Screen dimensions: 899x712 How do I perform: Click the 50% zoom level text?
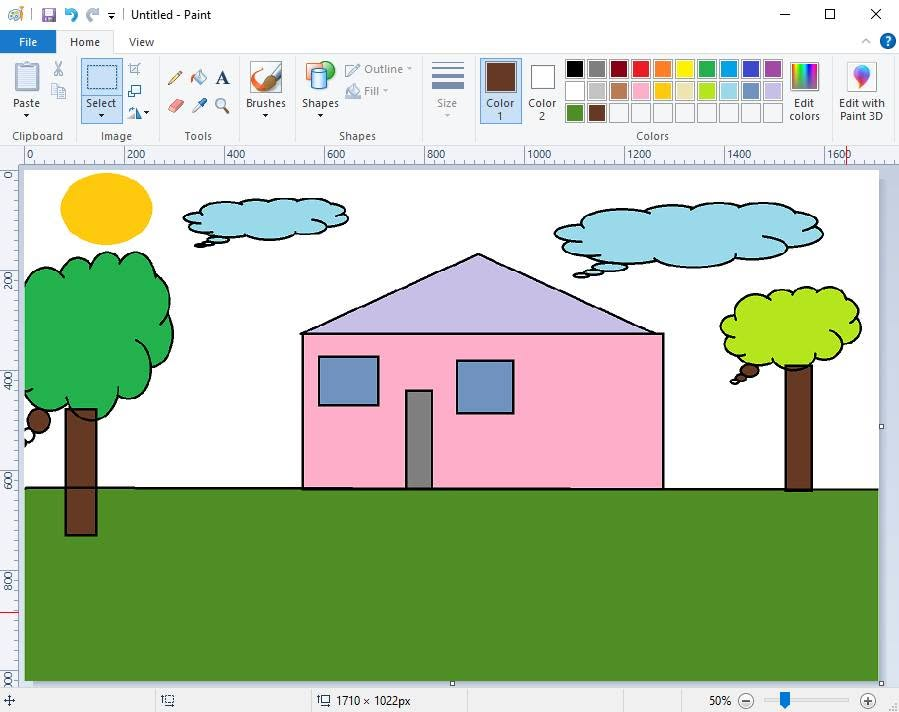pos(720,701)
